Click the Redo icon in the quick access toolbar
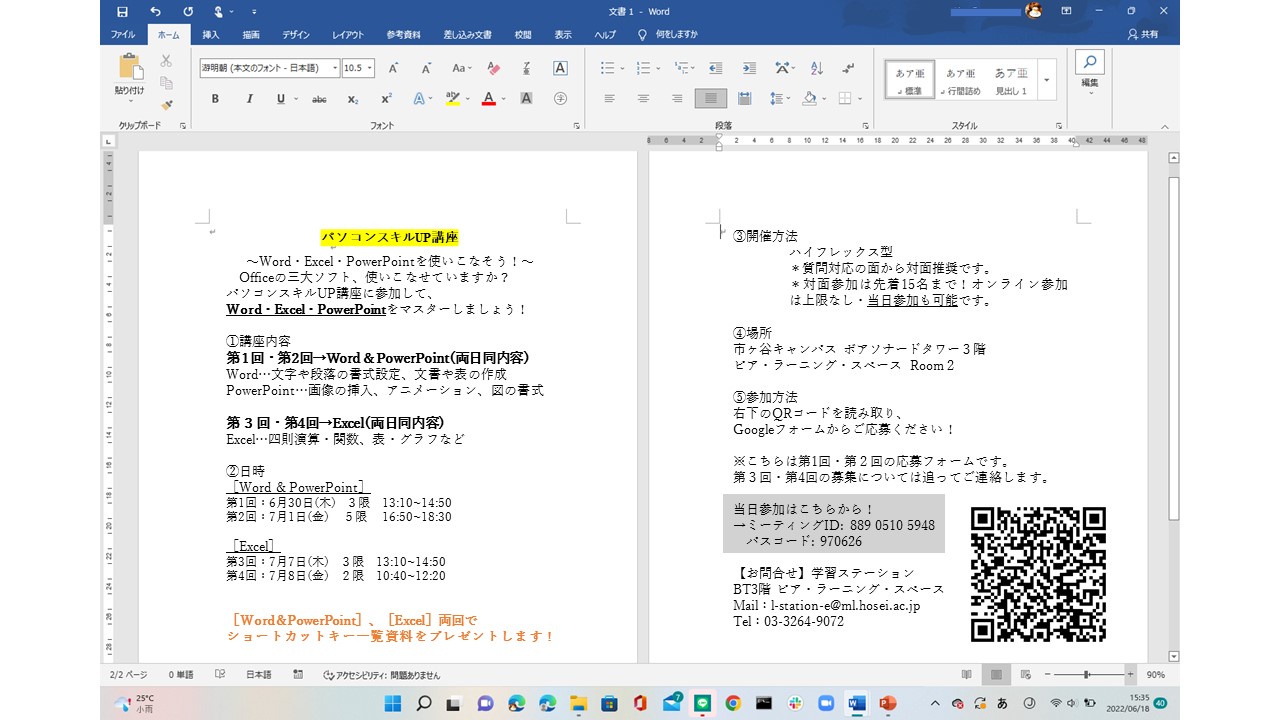The width and height of the screenshot is (1280, 720). [186, 11]
